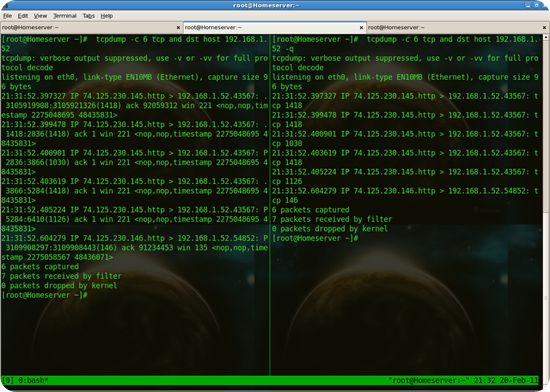
Task: Click the 21:32 20-Feb-11 clock in status bar
Action: pyautogui.click(x=506, y=380)
